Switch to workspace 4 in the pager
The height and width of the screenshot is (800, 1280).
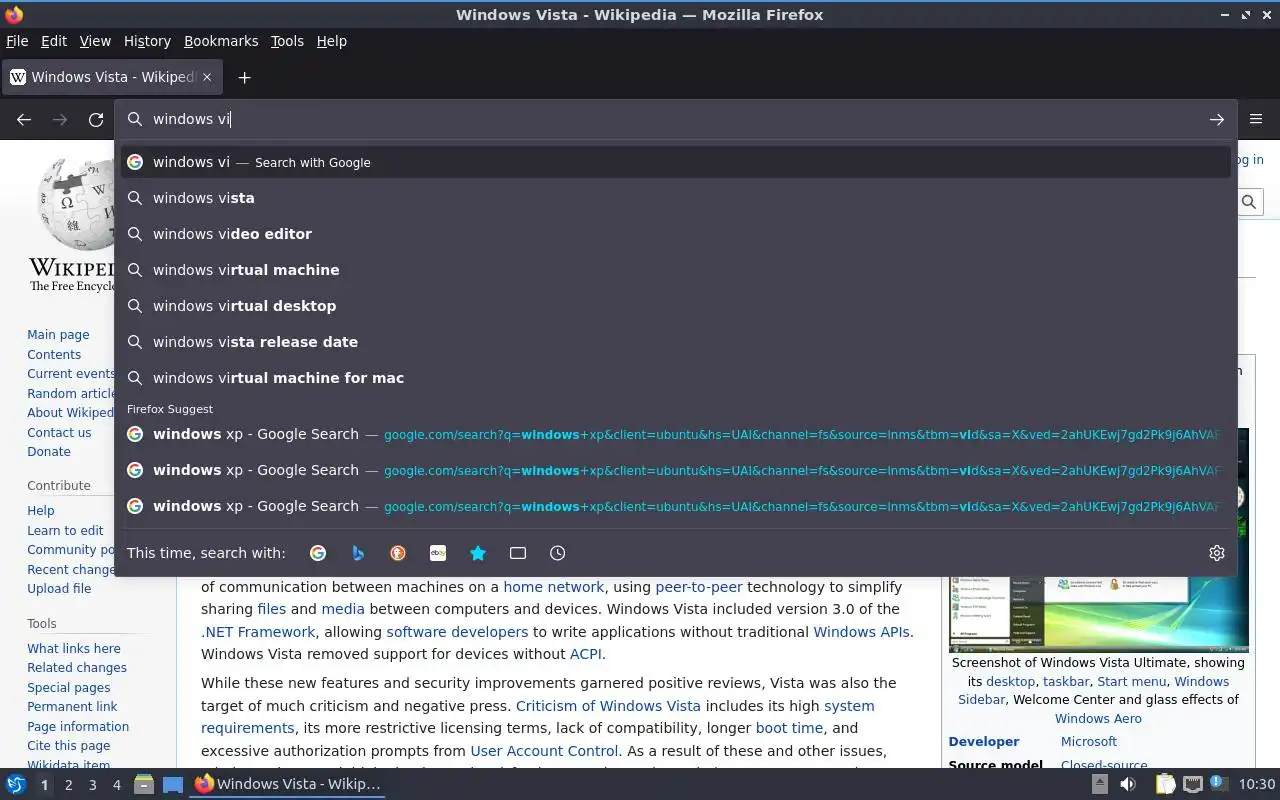click(116, 785)
